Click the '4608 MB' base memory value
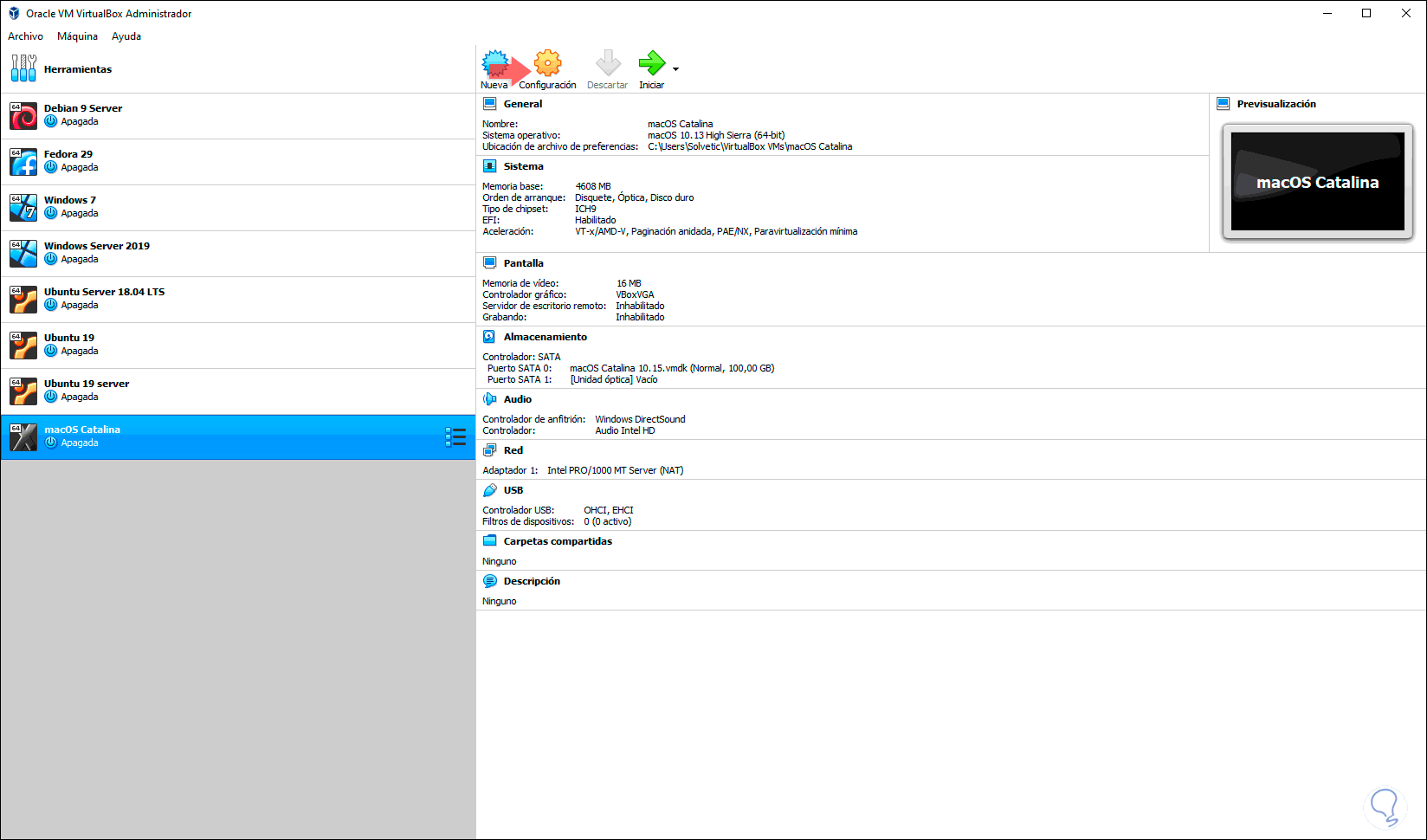Screen dimensions: 1427x840 coord(593,186)
